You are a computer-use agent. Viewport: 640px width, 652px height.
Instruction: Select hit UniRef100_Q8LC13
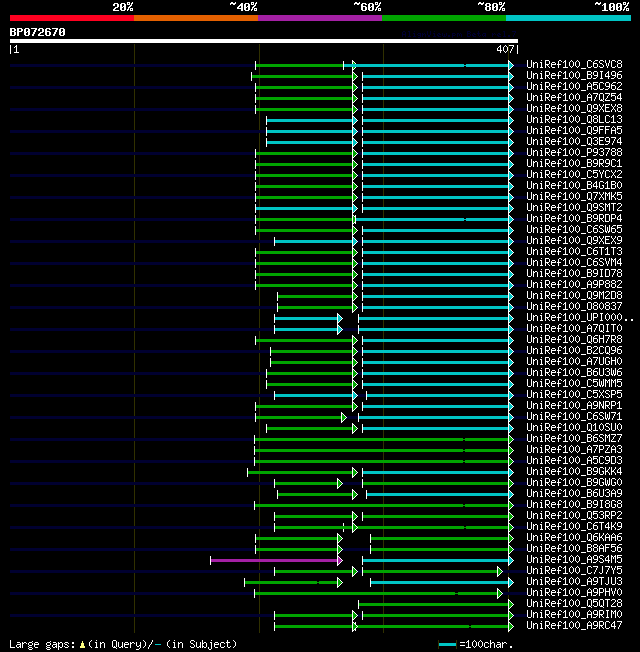click(x=574, y=119)
